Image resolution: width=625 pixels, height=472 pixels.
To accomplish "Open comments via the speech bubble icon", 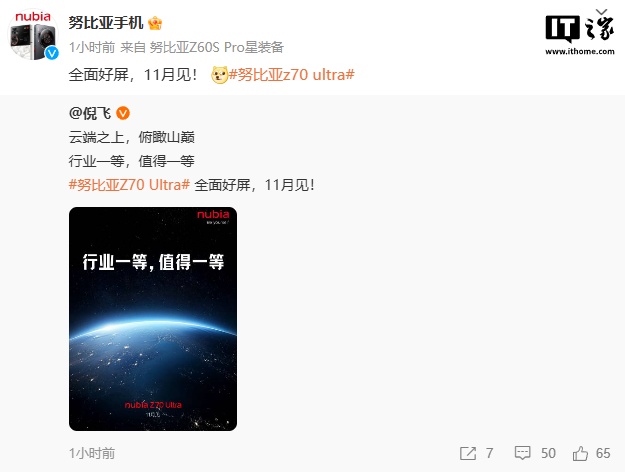I will coord(522,453).
